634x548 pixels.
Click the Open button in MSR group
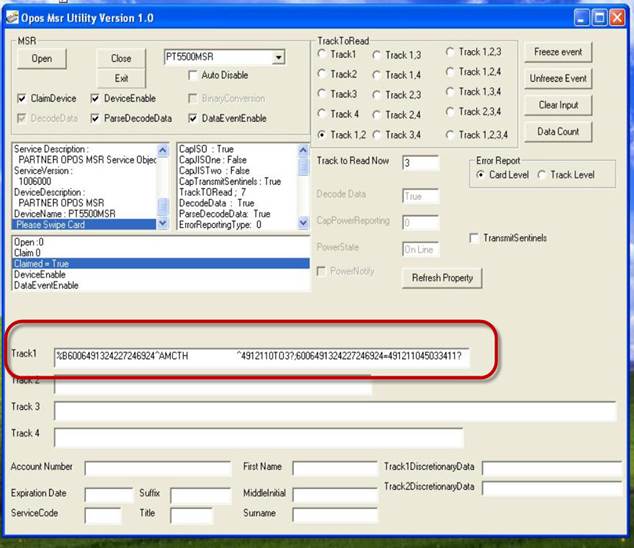click(42, 59)
